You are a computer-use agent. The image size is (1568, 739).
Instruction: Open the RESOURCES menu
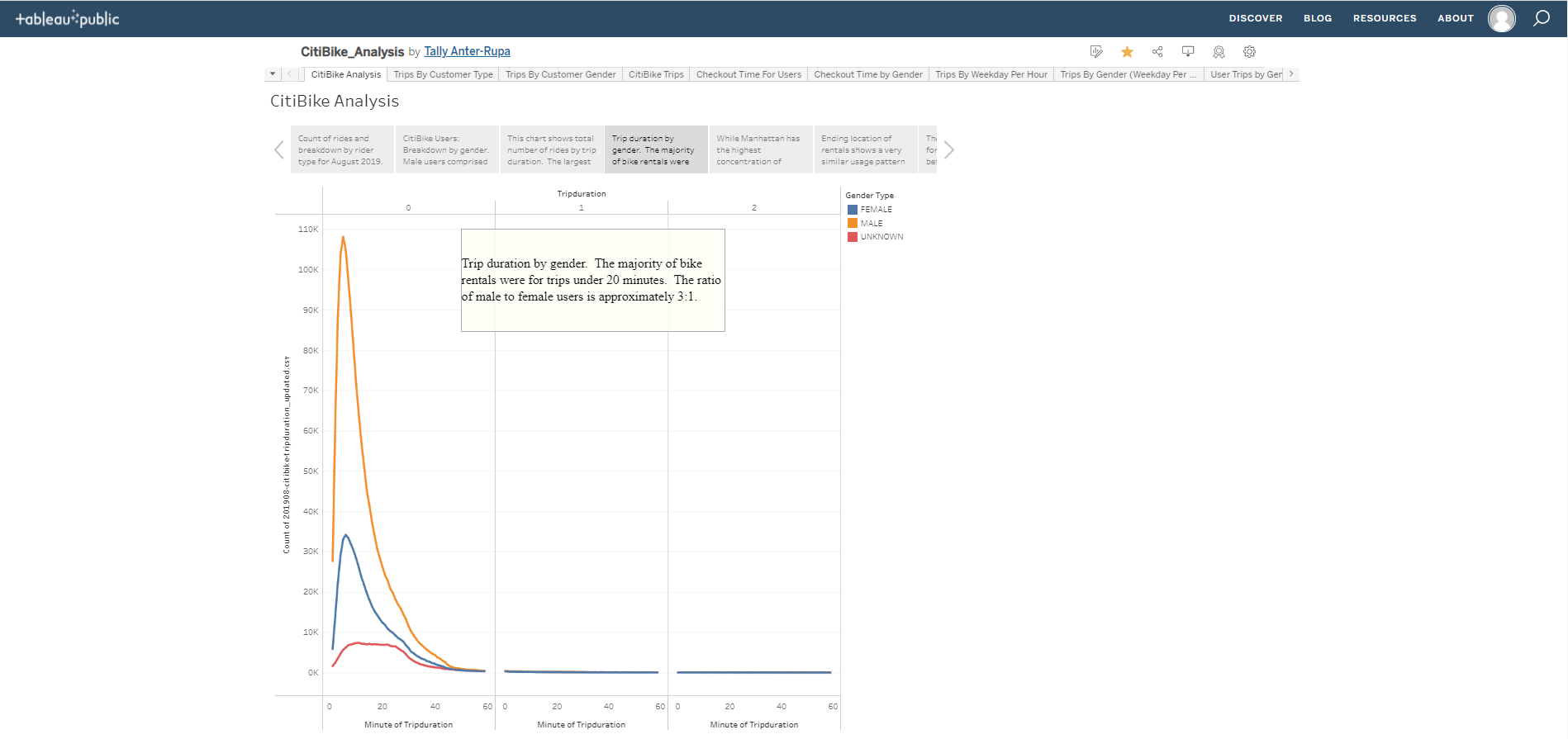1385,18
